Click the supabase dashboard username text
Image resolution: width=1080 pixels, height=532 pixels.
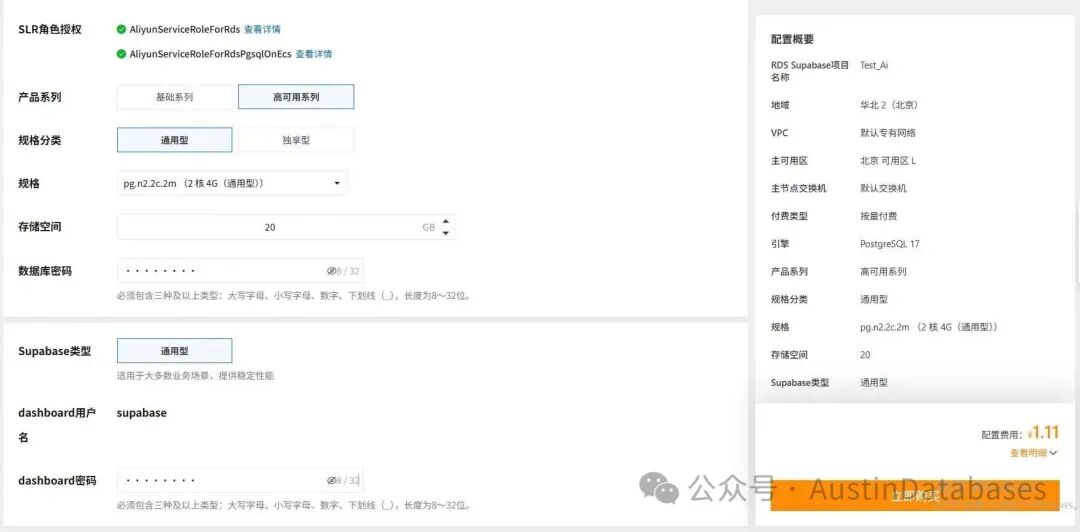(141, 413)
